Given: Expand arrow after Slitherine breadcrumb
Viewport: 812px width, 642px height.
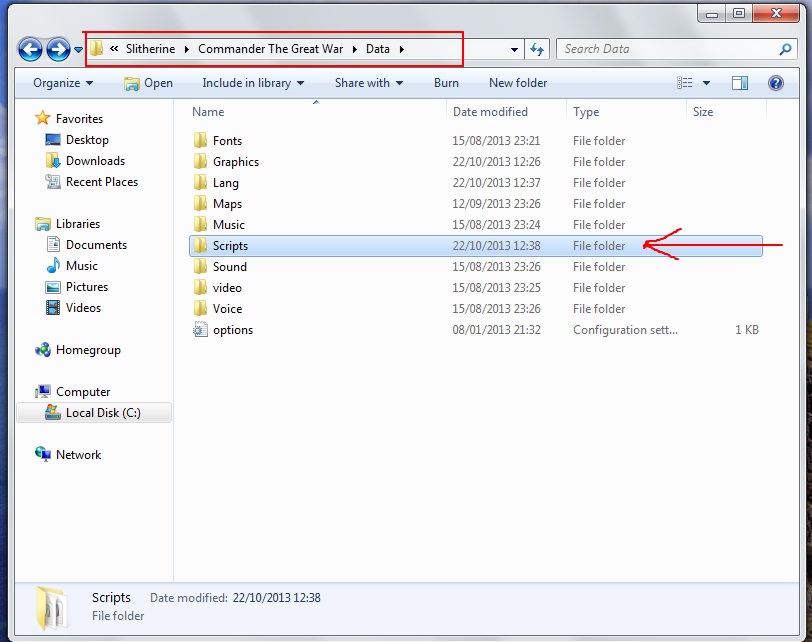Looking at the screenshot, I should [x=186, y=49].
